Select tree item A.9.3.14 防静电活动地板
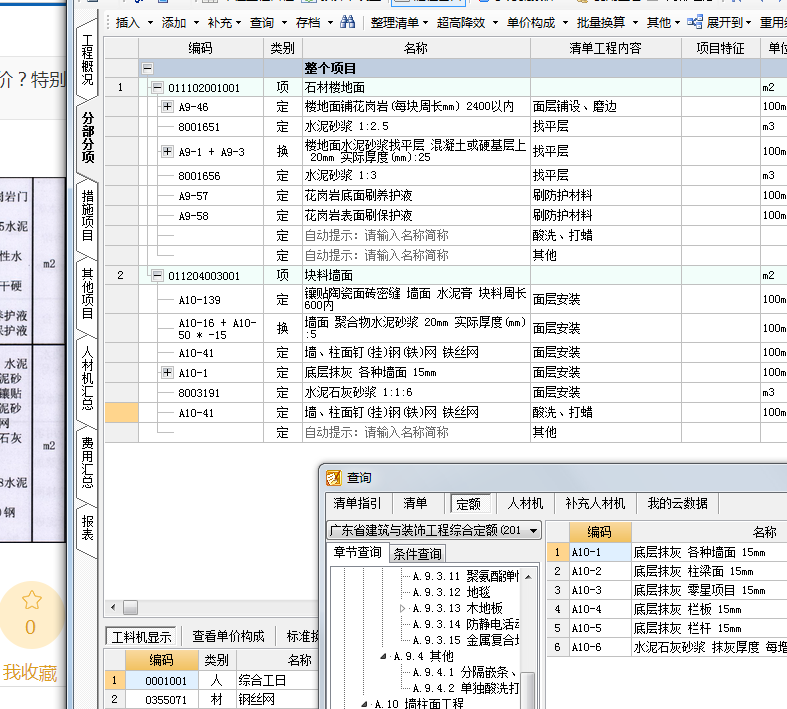787x709 pixels. (466, 624)
